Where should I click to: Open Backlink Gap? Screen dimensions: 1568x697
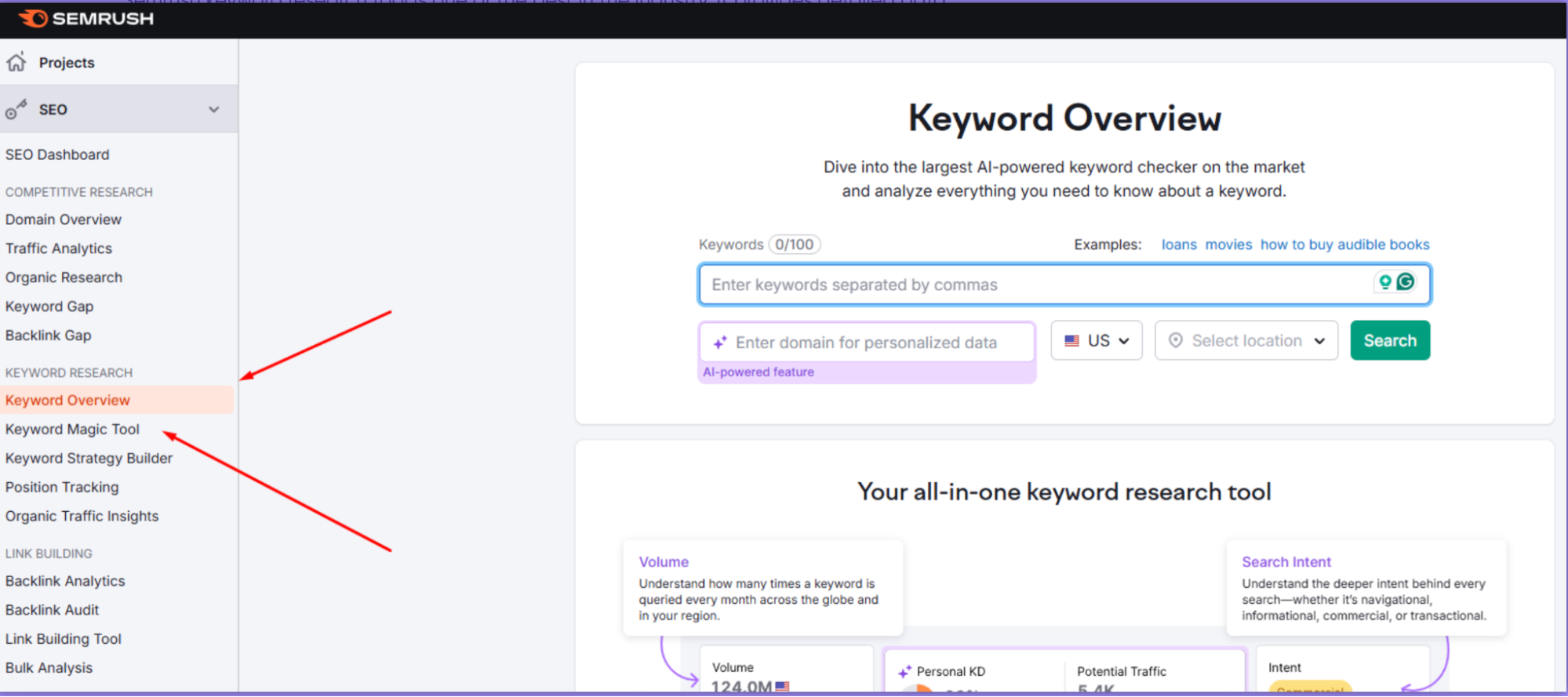click(48, 336)
